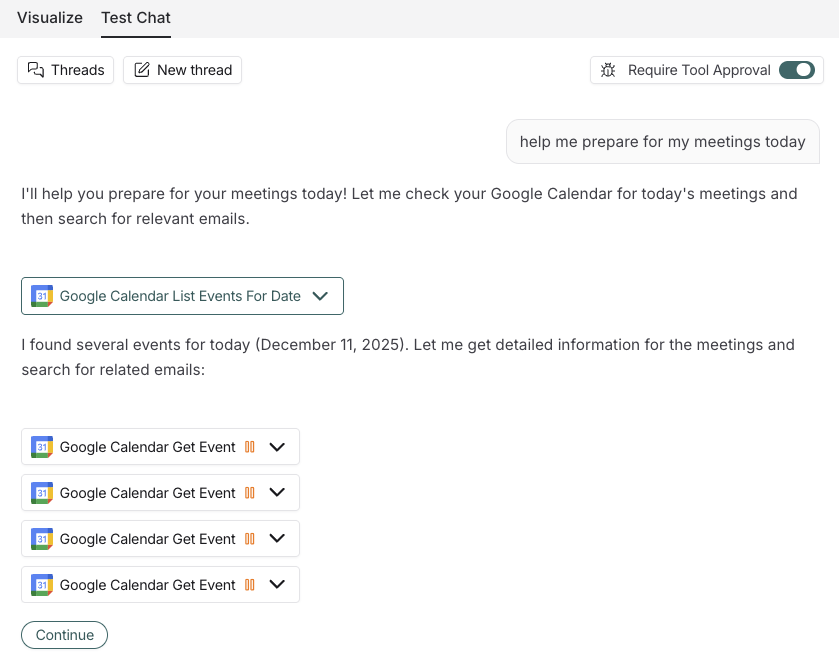Click the orange pause indicator on the fourth Get Event call

click(249, 584)
